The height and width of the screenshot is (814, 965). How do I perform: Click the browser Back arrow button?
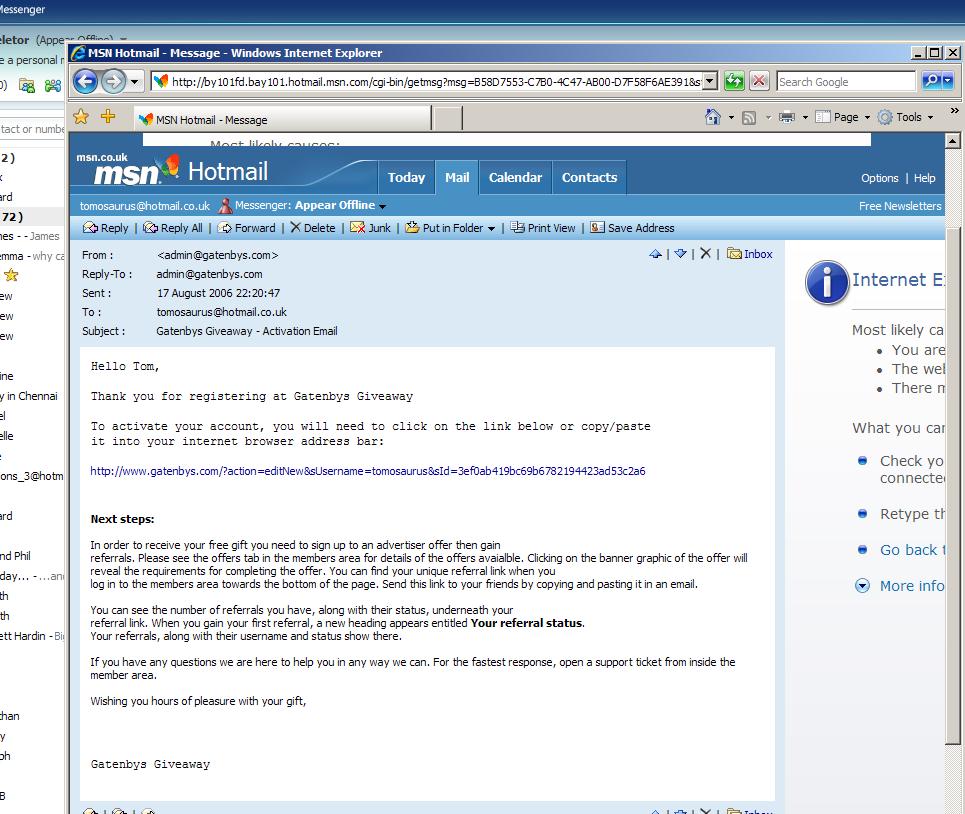pos(86,82)
